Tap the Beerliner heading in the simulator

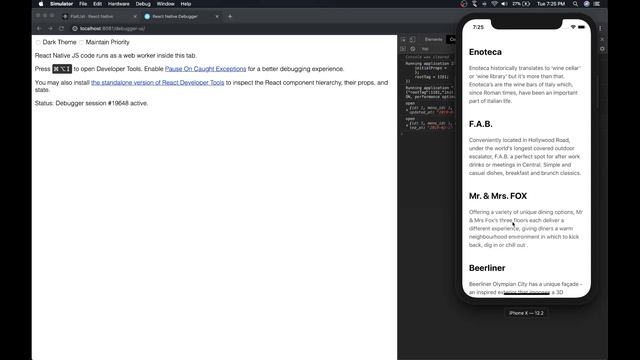pyautogui.click(x=487, y=268)
